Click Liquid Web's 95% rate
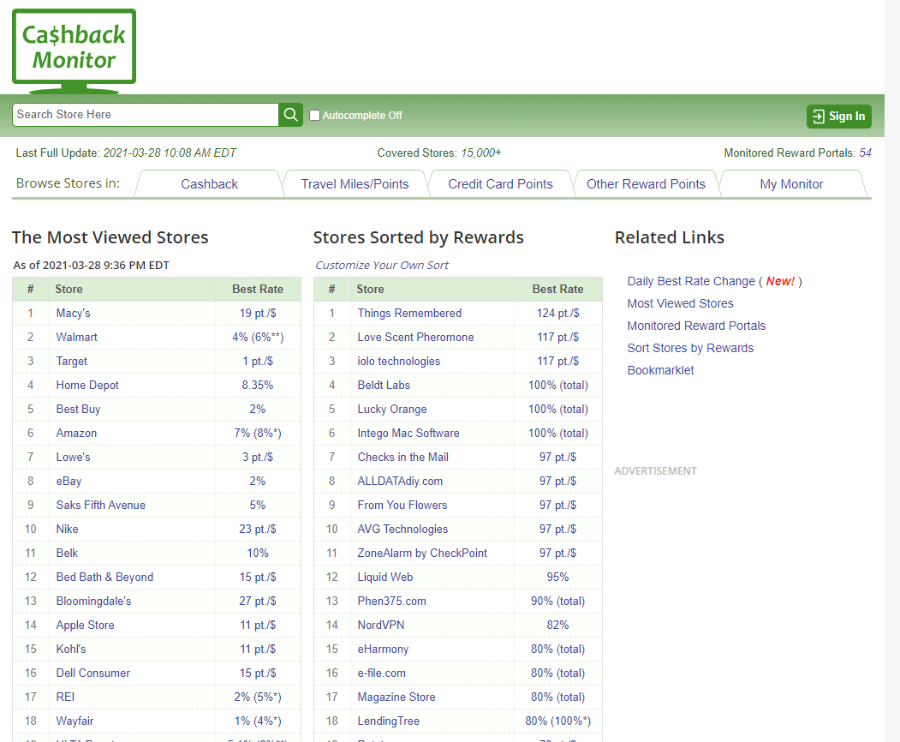900x742 pixels. pyautogui.click(x=557, y=577)
